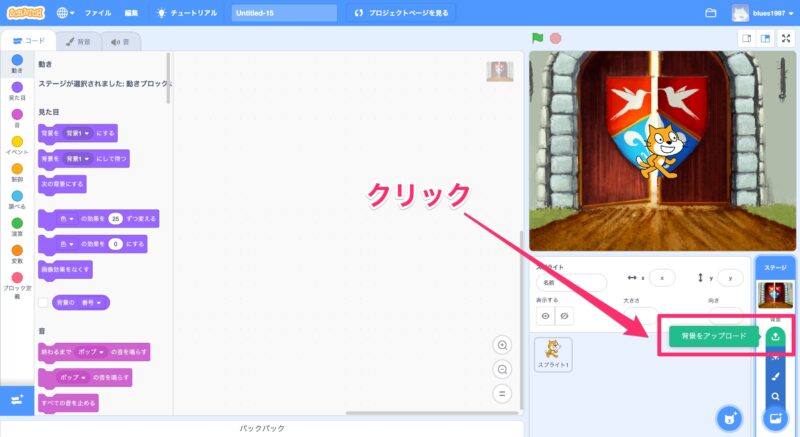Click the project title field Untitled-15

283,13
